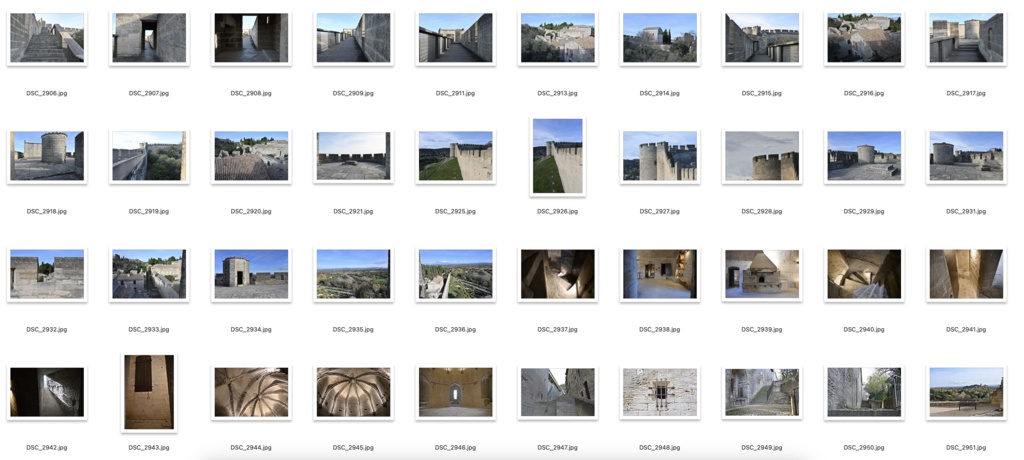Select the DSC_2909.jpg thumbnail
This screenshot has height=460, width=1024.
point(353,38)
